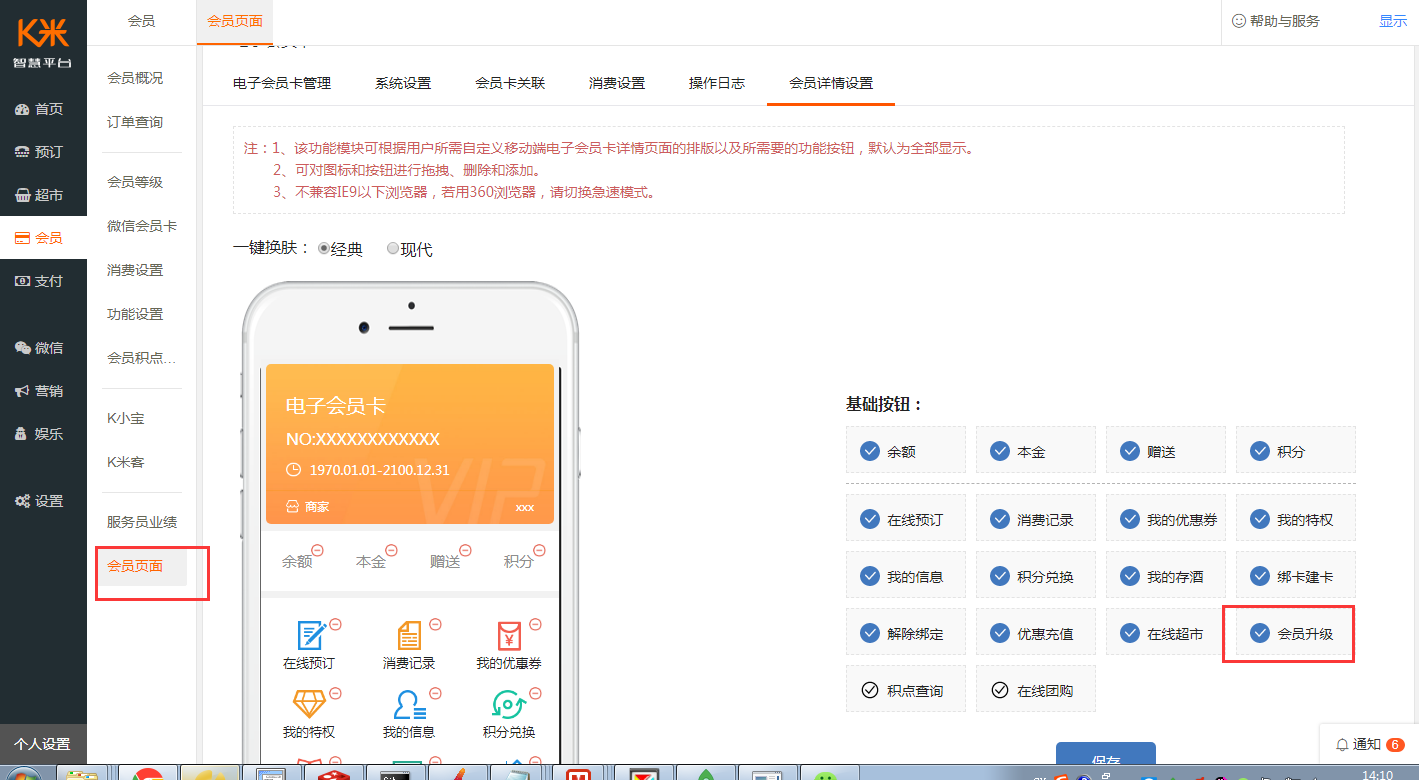Viewport: 1419px width, 780px height.
Task: Remove 余额 from phone preview using minus icon
Action: [317, 550]
